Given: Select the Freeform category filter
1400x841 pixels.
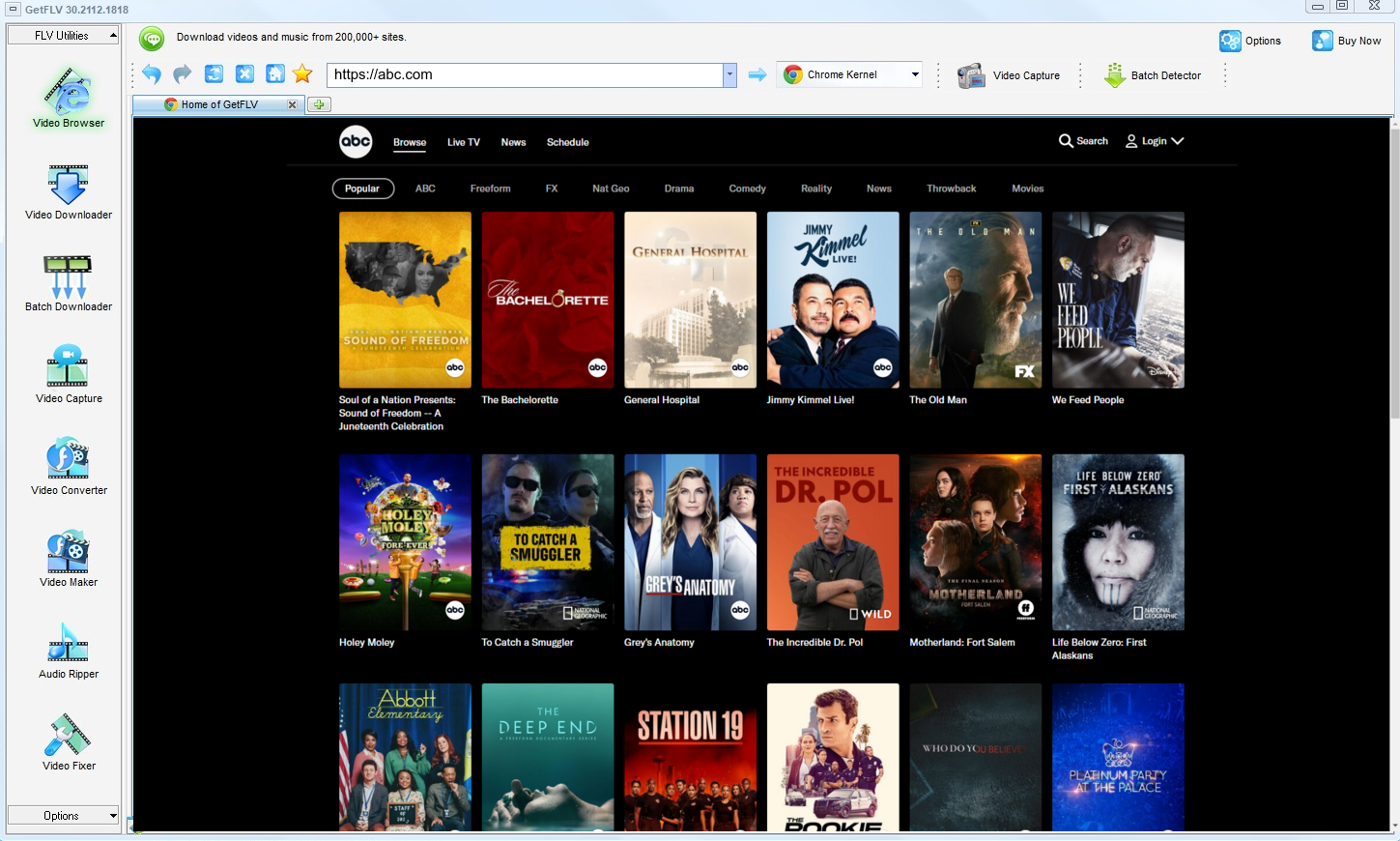Looking at the screenshot, I should coord(491,188).
